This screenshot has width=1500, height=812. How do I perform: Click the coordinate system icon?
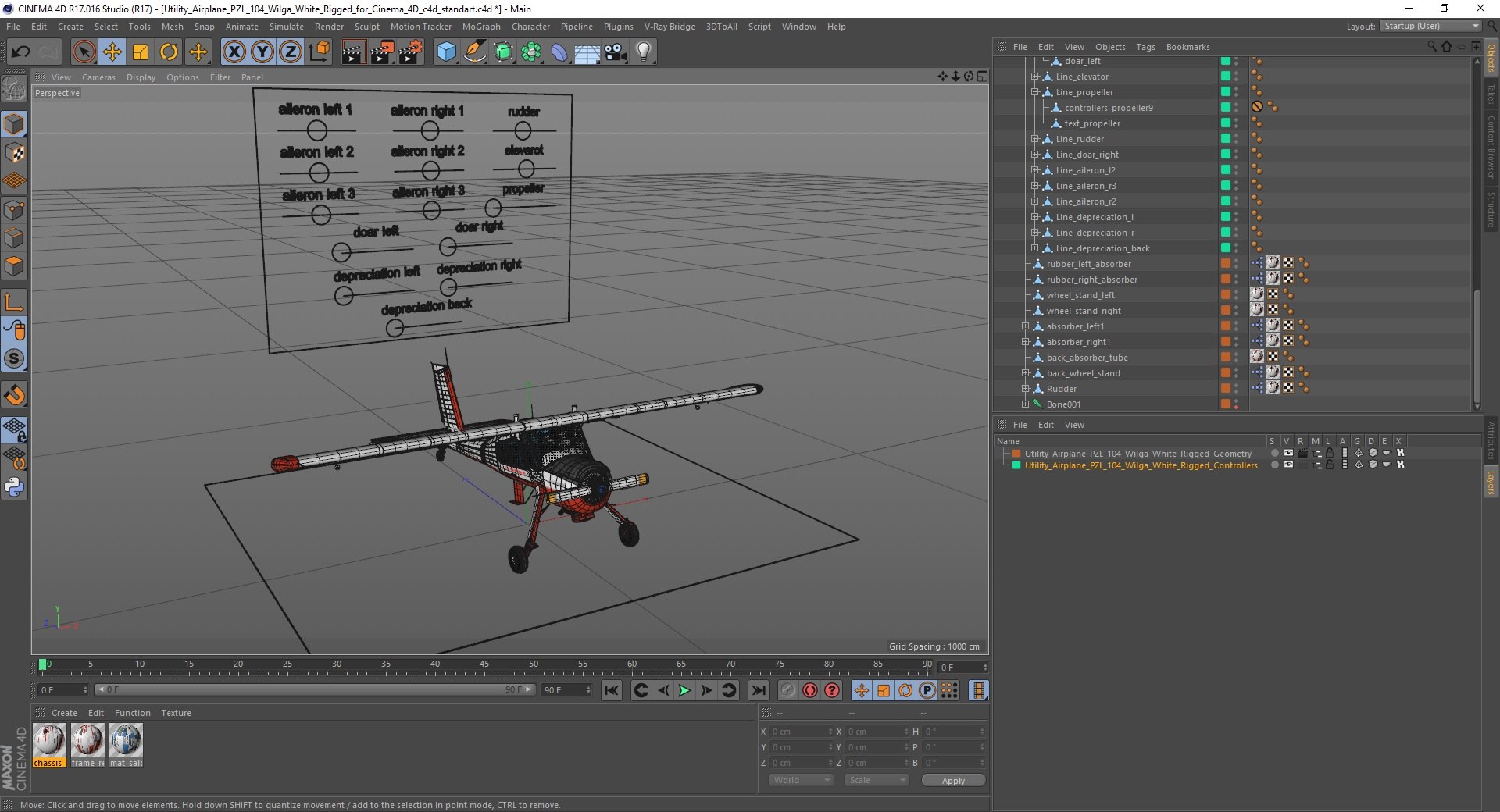(x=319, y=52)
